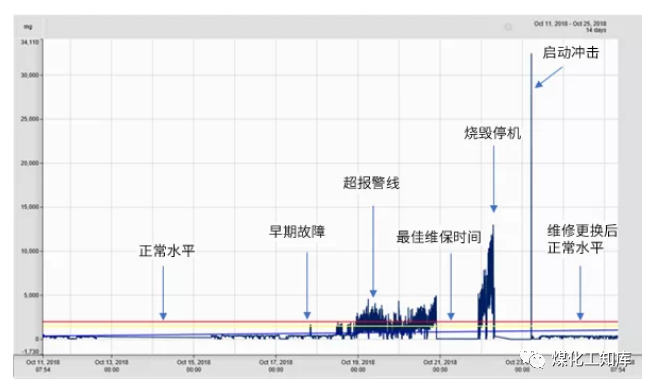This screenshot has width=652, height=387.
Task: Click the 30,000 y-axis value label
Action: tap(30, 75)
